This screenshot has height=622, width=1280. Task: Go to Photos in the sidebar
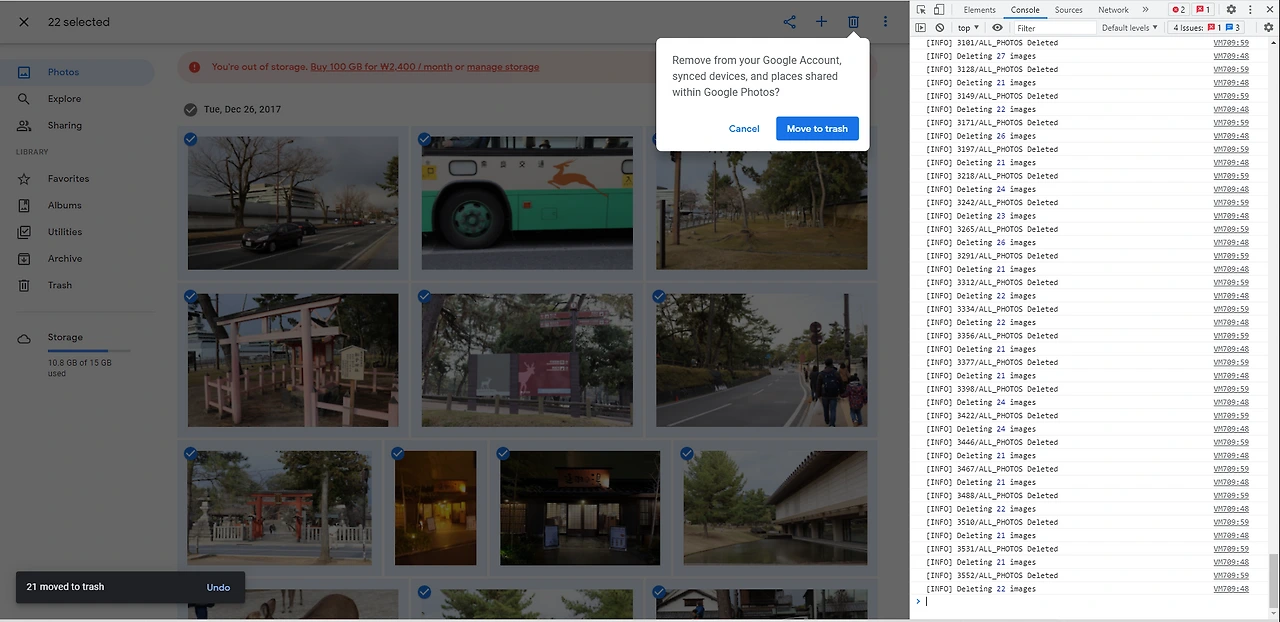coord(77,72)
